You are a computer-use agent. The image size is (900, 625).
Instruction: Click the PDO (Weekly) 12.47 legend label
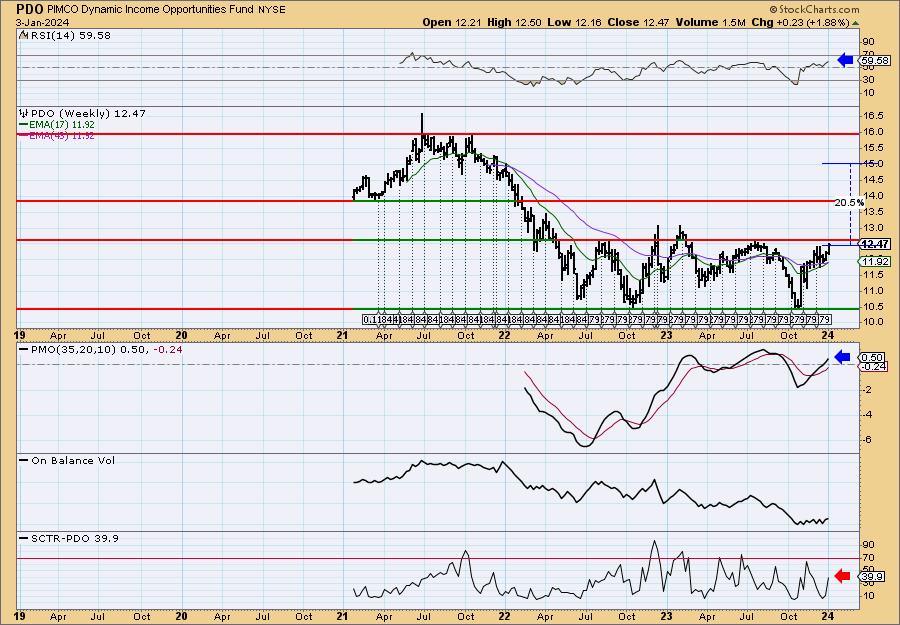[x=88, y=113]
